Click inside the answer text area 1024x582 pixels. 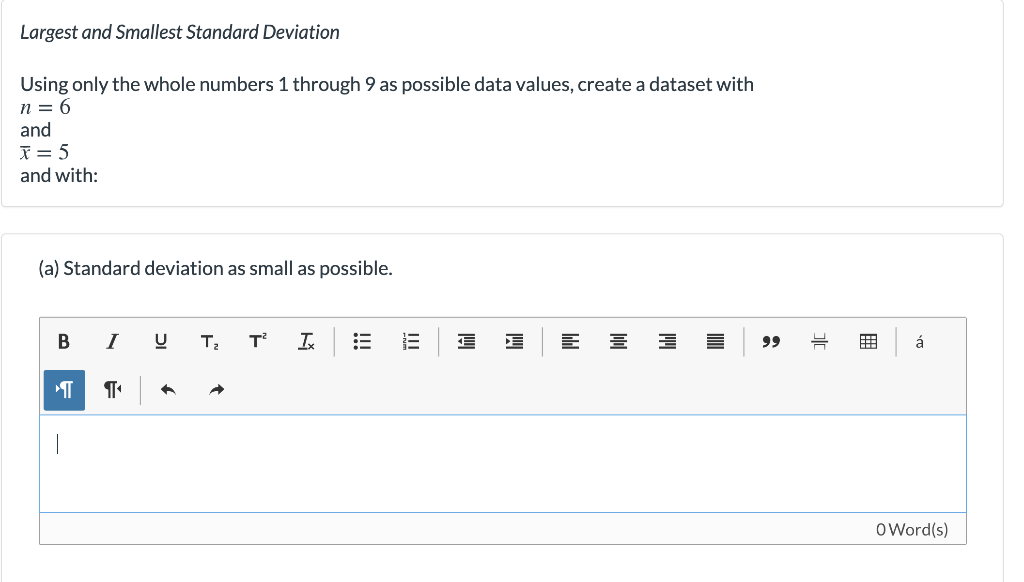[500, 460]
